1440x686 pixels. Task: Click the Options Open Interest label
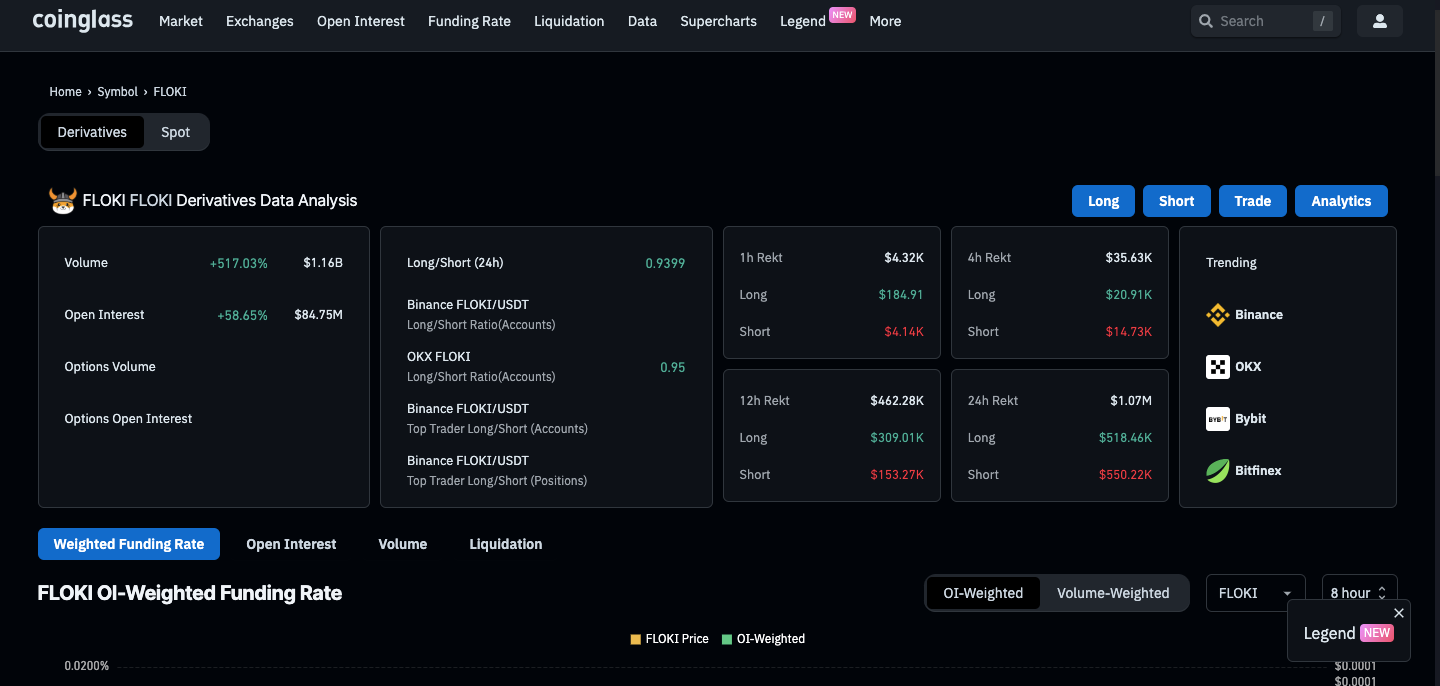point(128,419)
